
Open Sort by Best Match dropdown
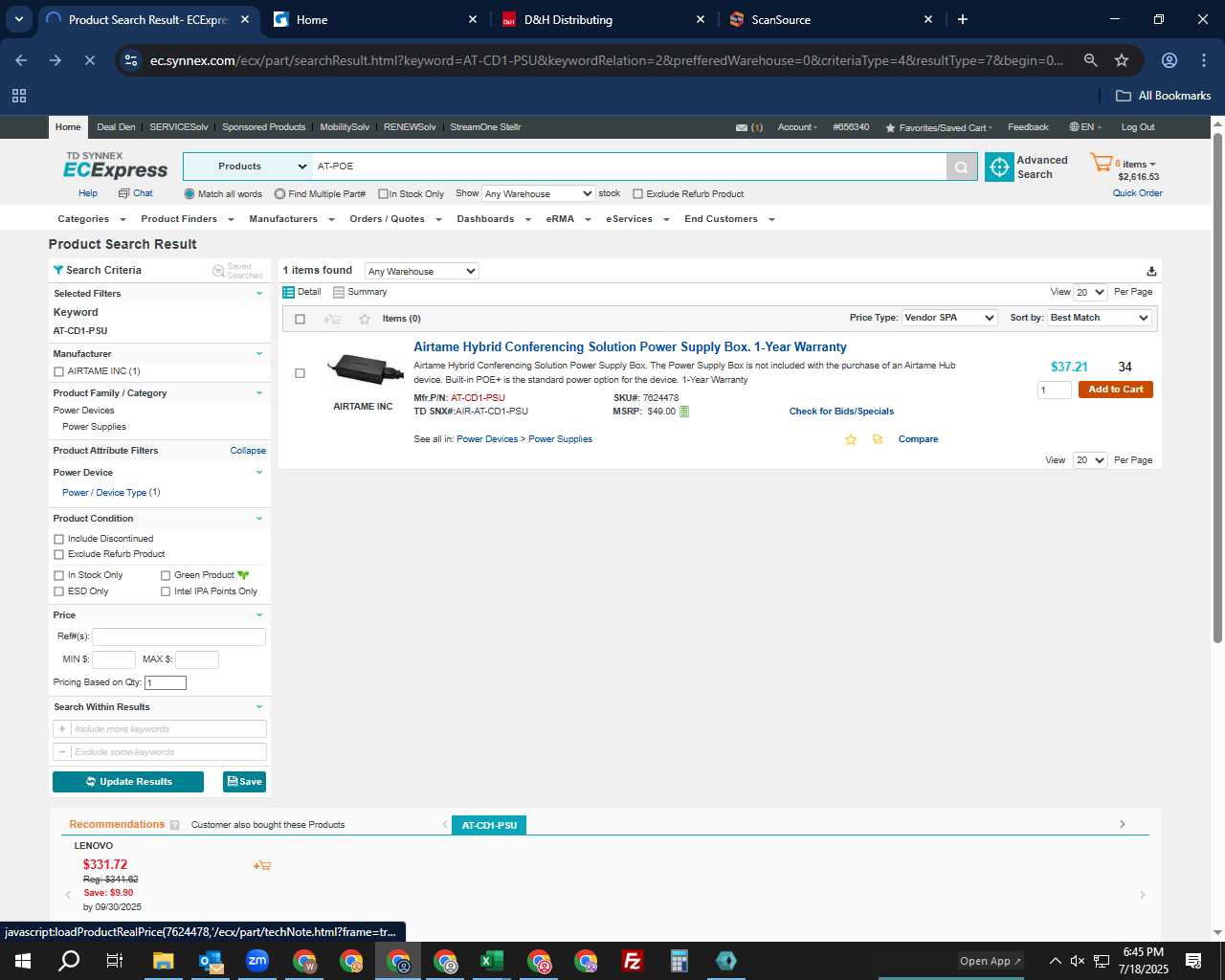point(1100,318)
